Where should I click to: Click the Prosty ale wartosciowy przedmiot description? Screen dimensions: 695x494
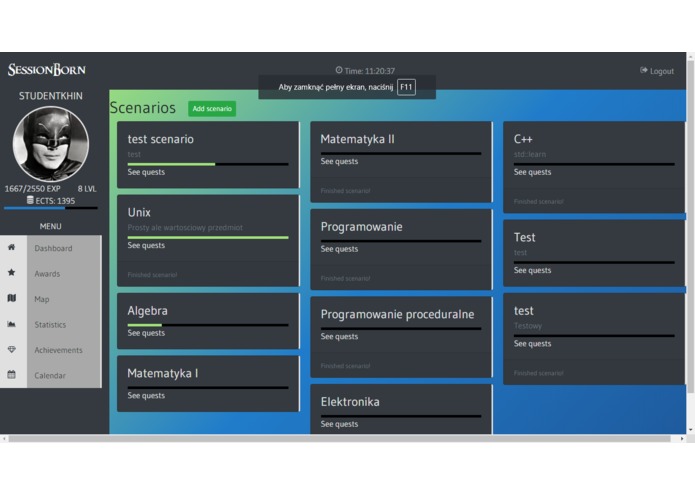pos(185,227)
